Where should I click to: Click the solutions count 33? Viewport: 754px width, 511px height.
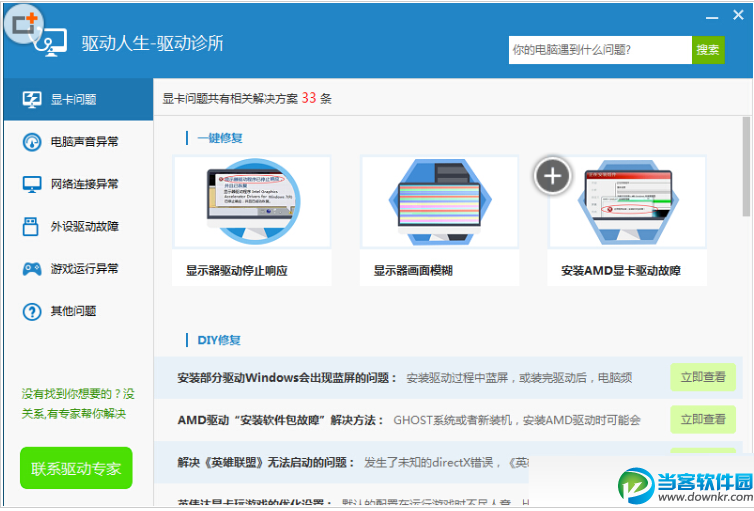point(309,98)
